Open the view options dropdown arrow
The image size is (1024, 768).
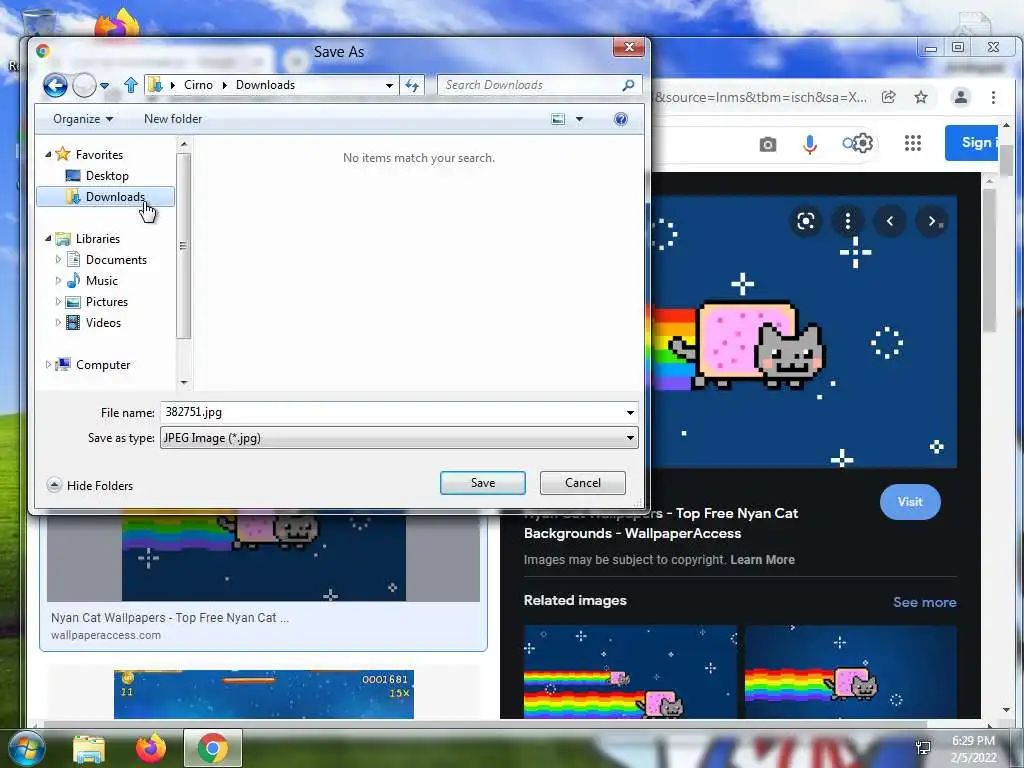[x=579, y=120]
